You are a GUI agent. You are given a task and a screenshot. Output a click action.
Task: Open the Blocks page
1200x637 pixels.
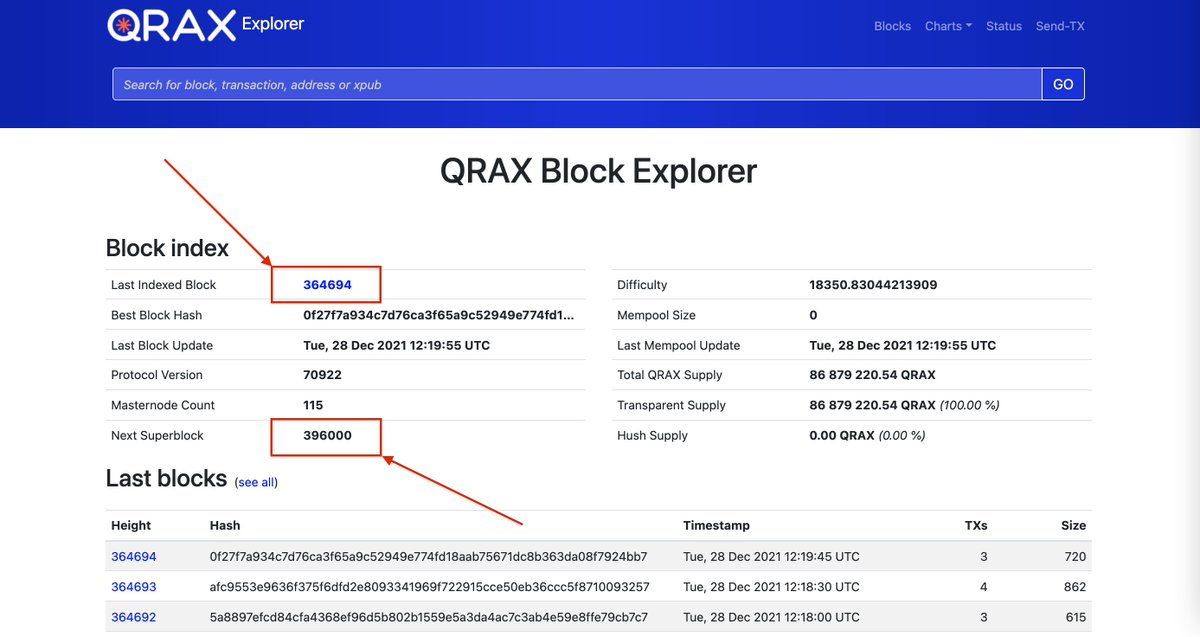point(892,26)
